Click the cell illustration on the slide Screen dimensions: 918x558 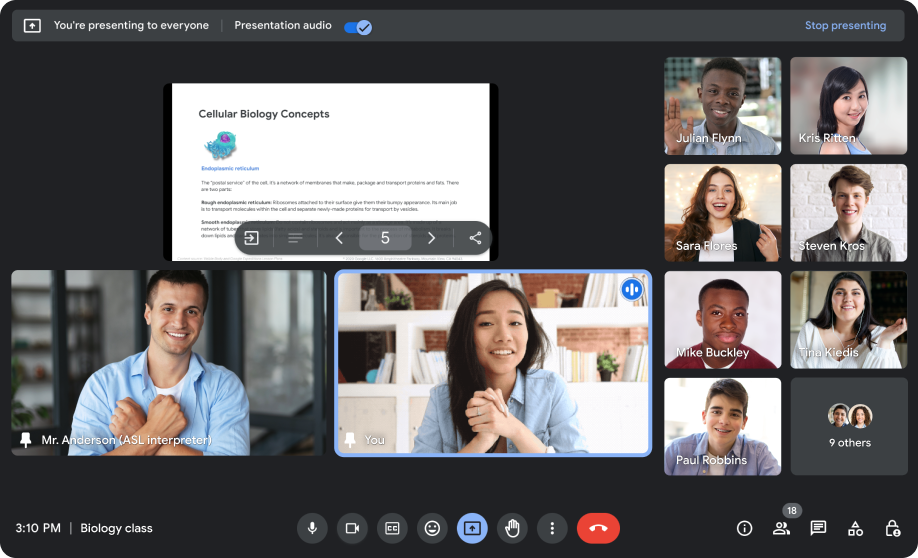[221, 145]
